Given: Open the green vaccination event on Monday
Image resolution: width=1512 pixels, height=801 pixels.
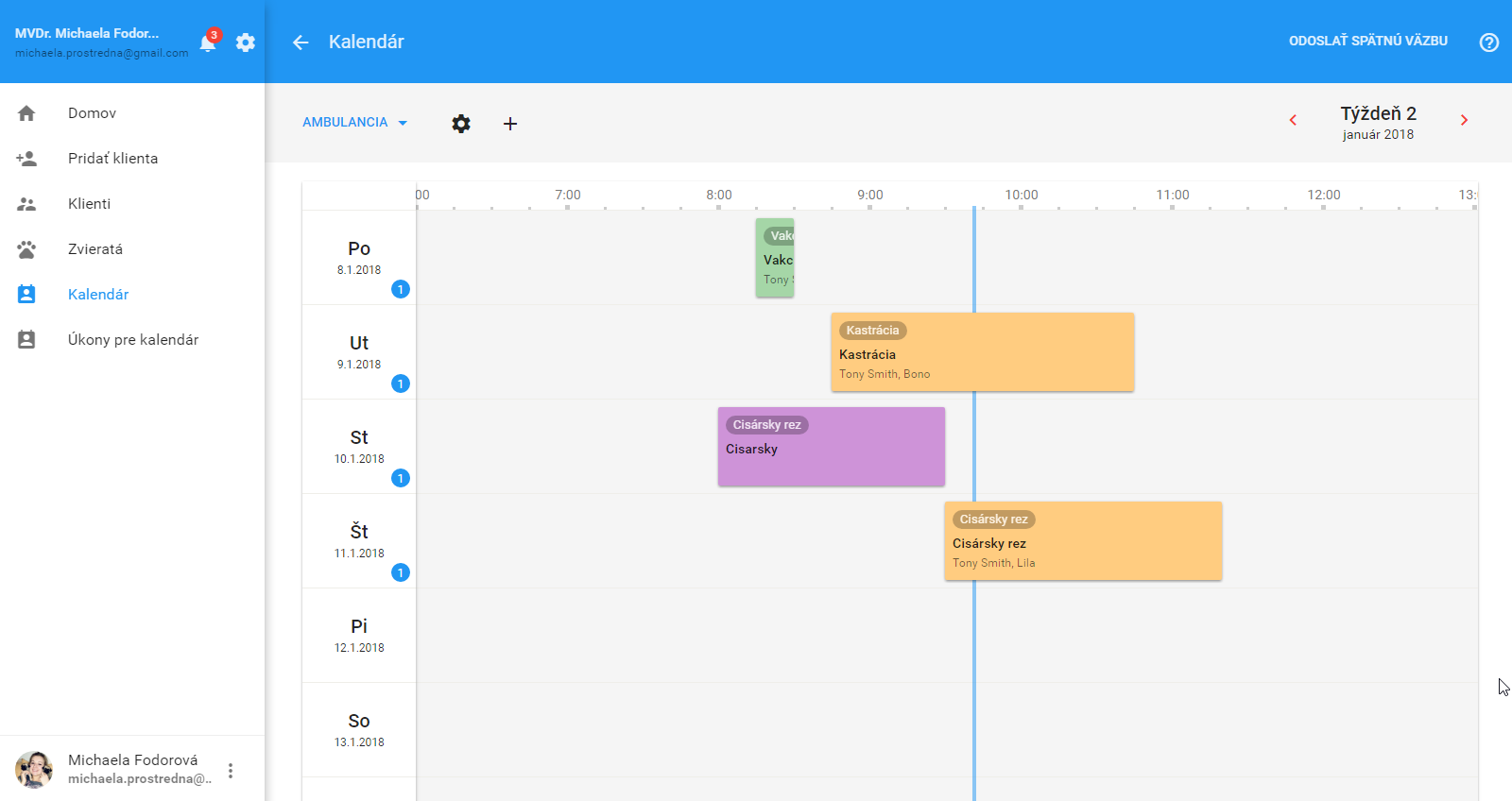Looking at the screenshot, I should (x=775, y=258).
